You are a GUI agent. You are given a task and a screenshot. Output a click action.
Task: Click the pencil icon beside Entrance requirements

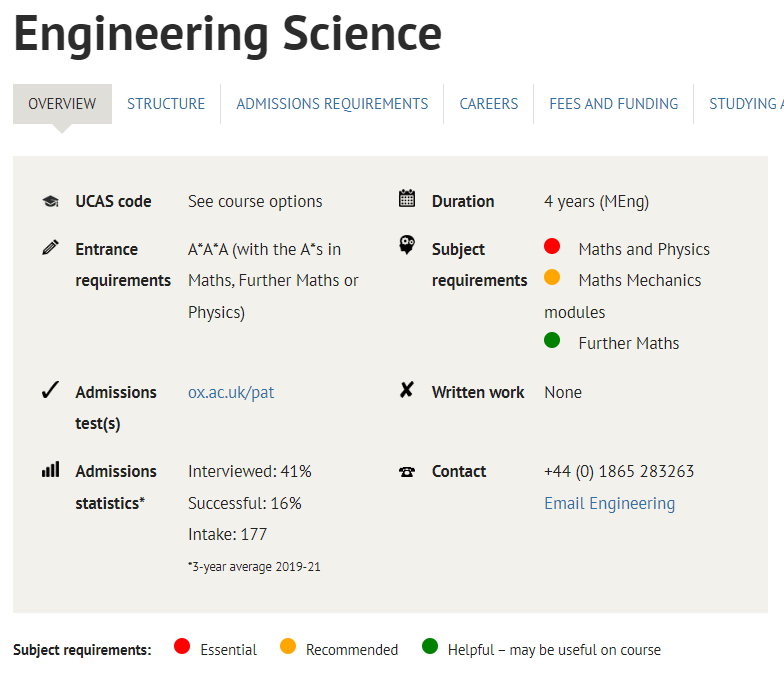(x=50, y=248)
